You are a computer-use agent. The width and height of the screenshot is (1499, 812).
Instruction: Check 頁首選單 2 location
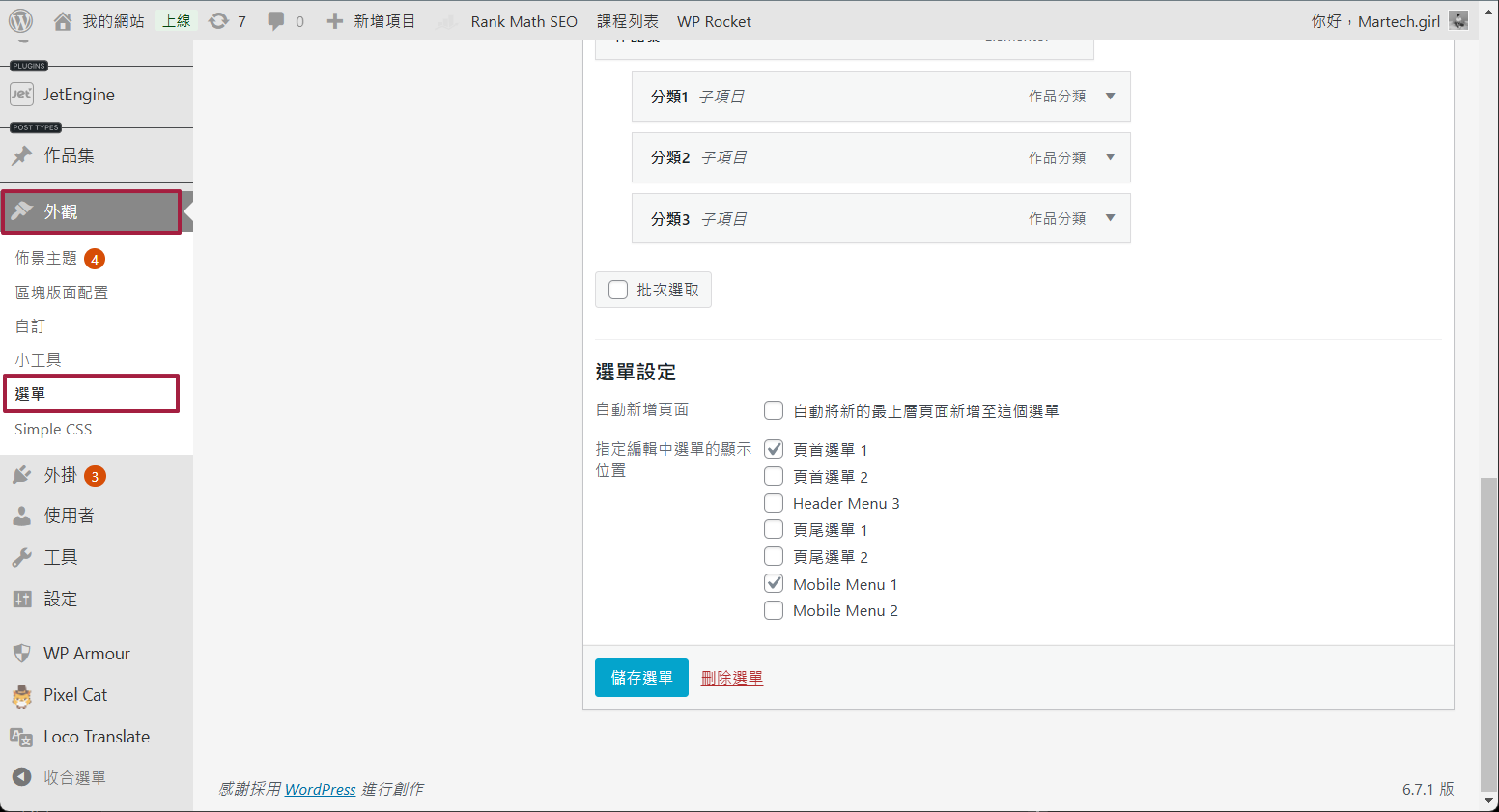[x=774, y=476]
